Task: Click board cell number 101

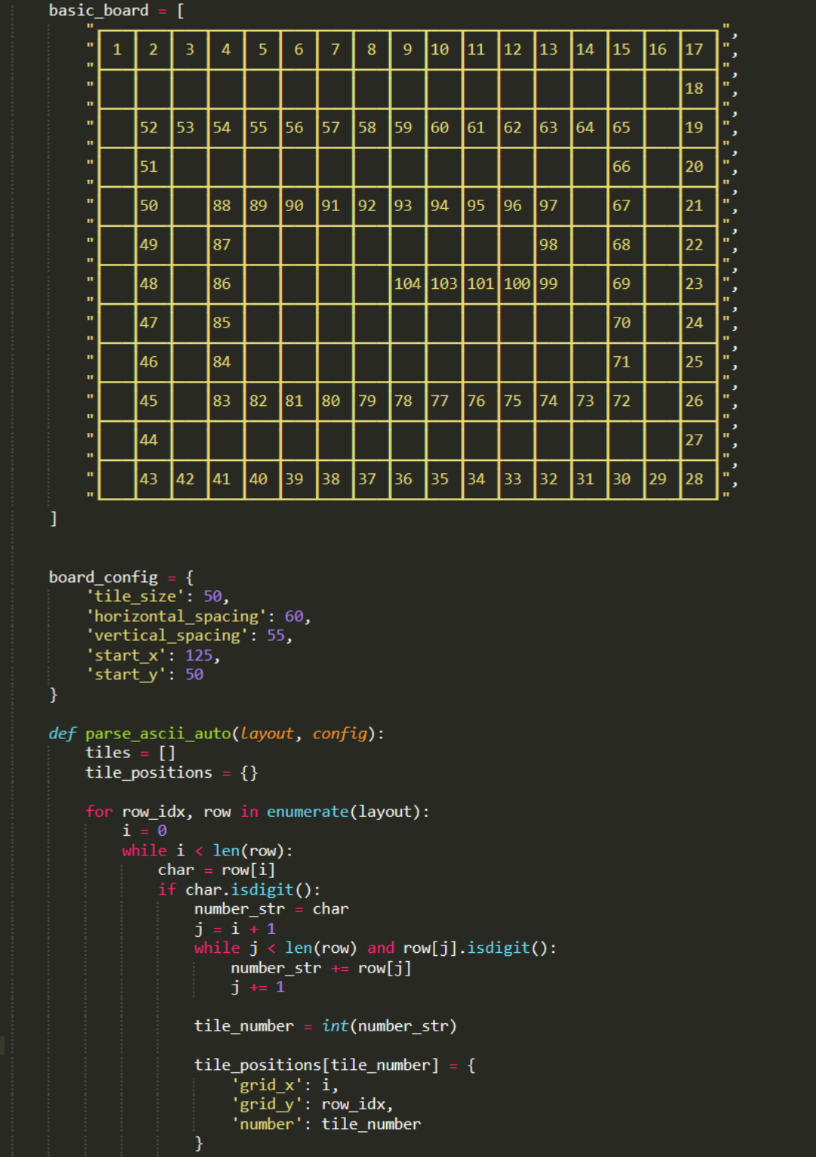Action: click(x=480, y=284)
